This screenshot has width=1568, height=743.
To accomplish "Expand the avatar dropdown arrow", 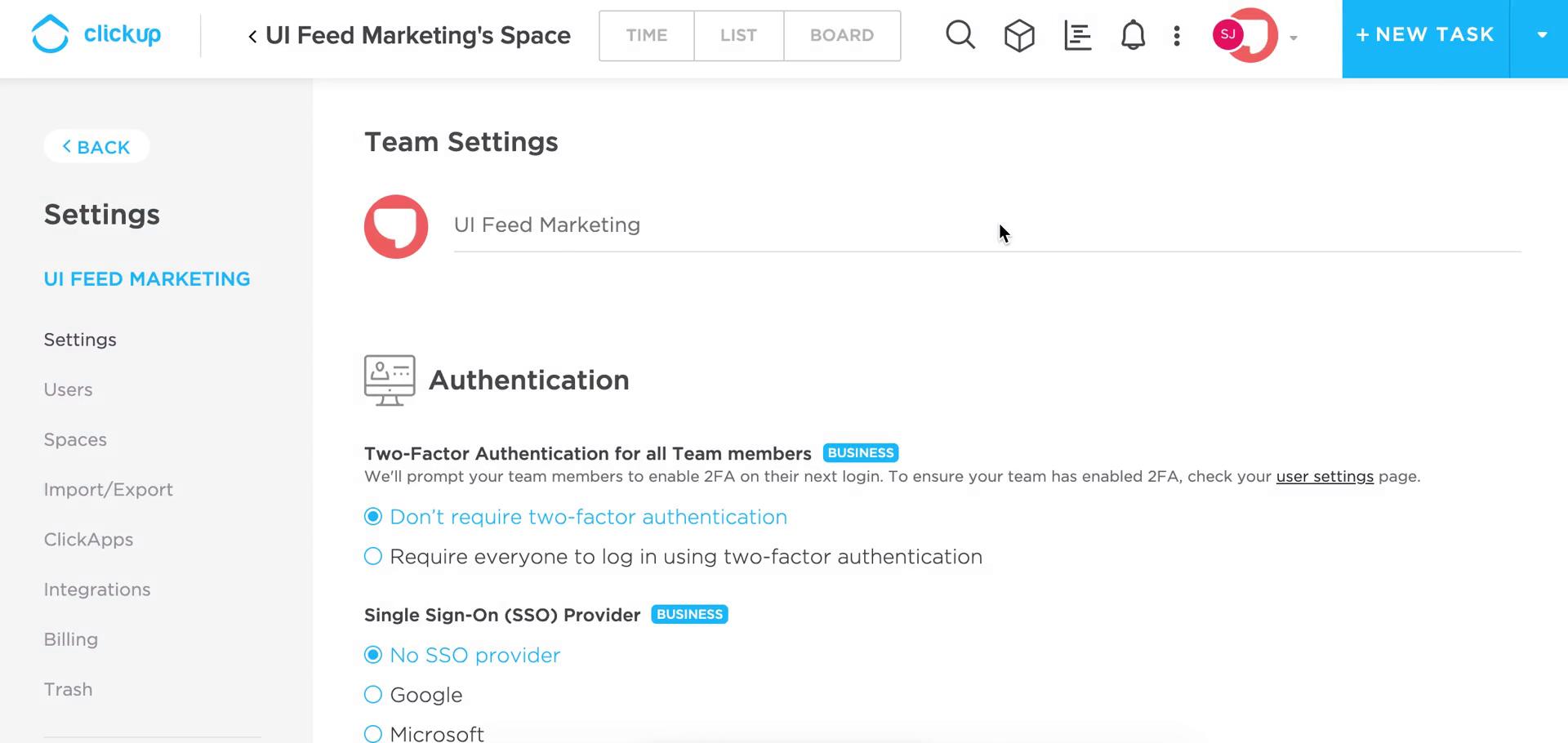I will [1294, 38].
